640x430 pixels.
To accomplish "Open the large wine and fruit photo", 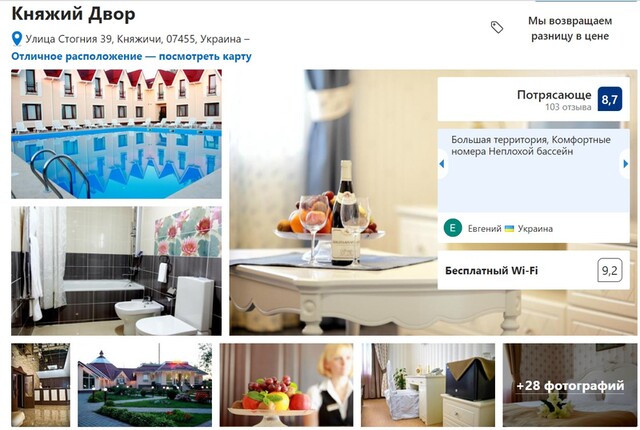I will click(333, 202).
